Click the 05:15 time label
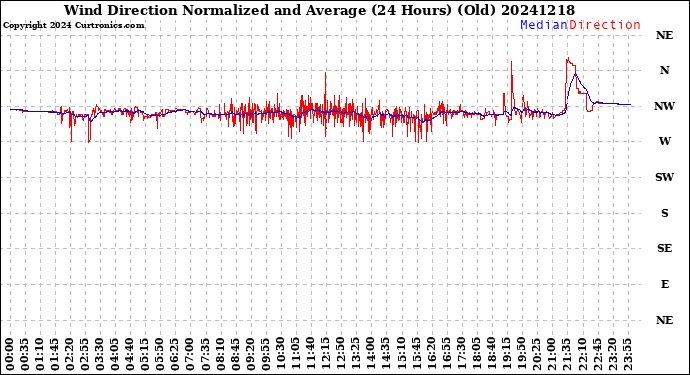Viewport: 690px width, 375px height. 146,355
